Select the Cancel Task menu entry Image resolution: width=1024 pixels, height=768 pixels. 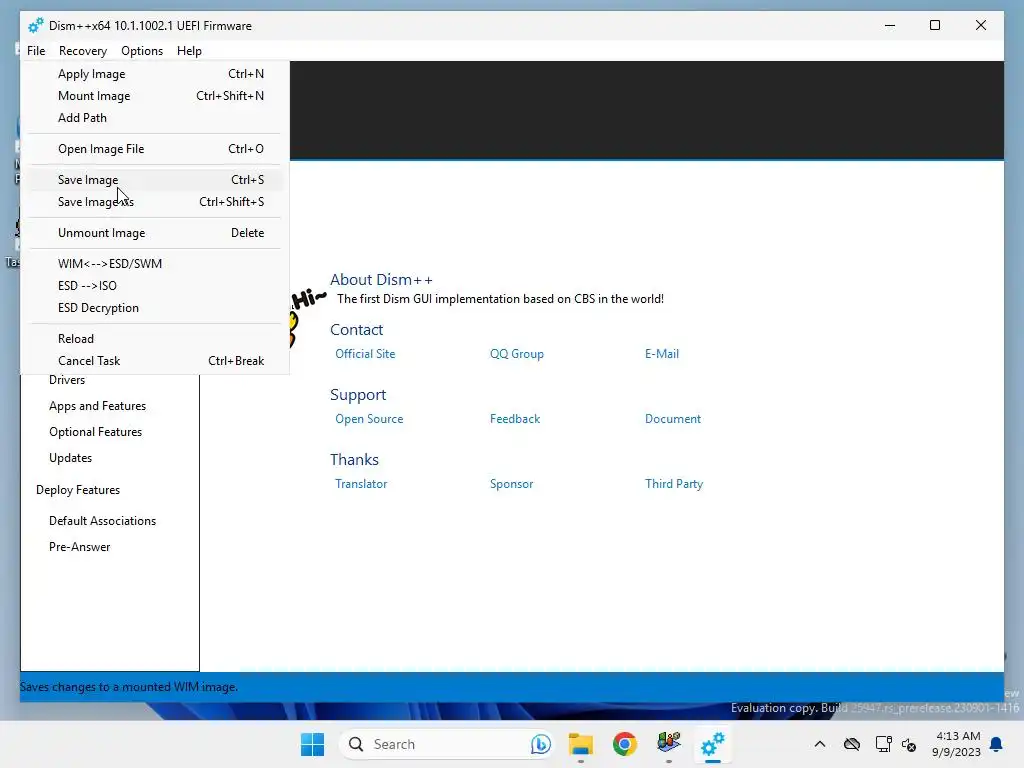point(155,360)
